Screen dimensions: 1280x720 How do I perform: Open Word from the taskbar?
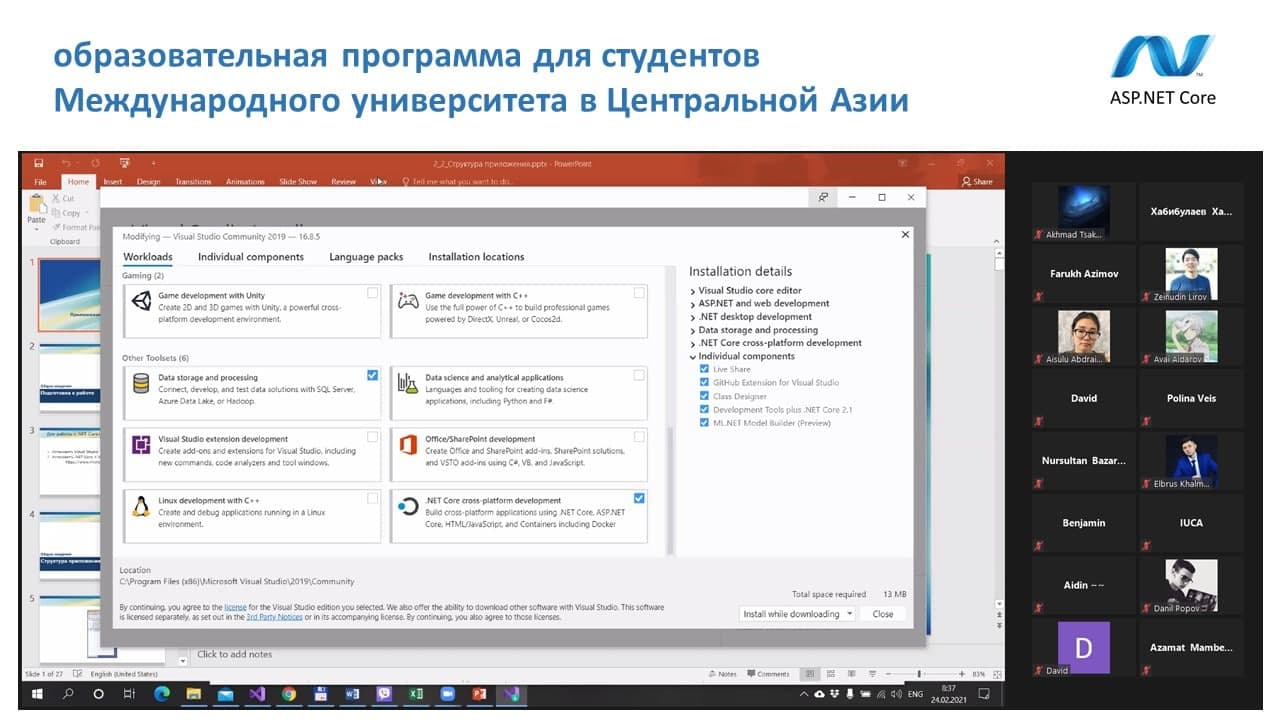coord(352,693)
